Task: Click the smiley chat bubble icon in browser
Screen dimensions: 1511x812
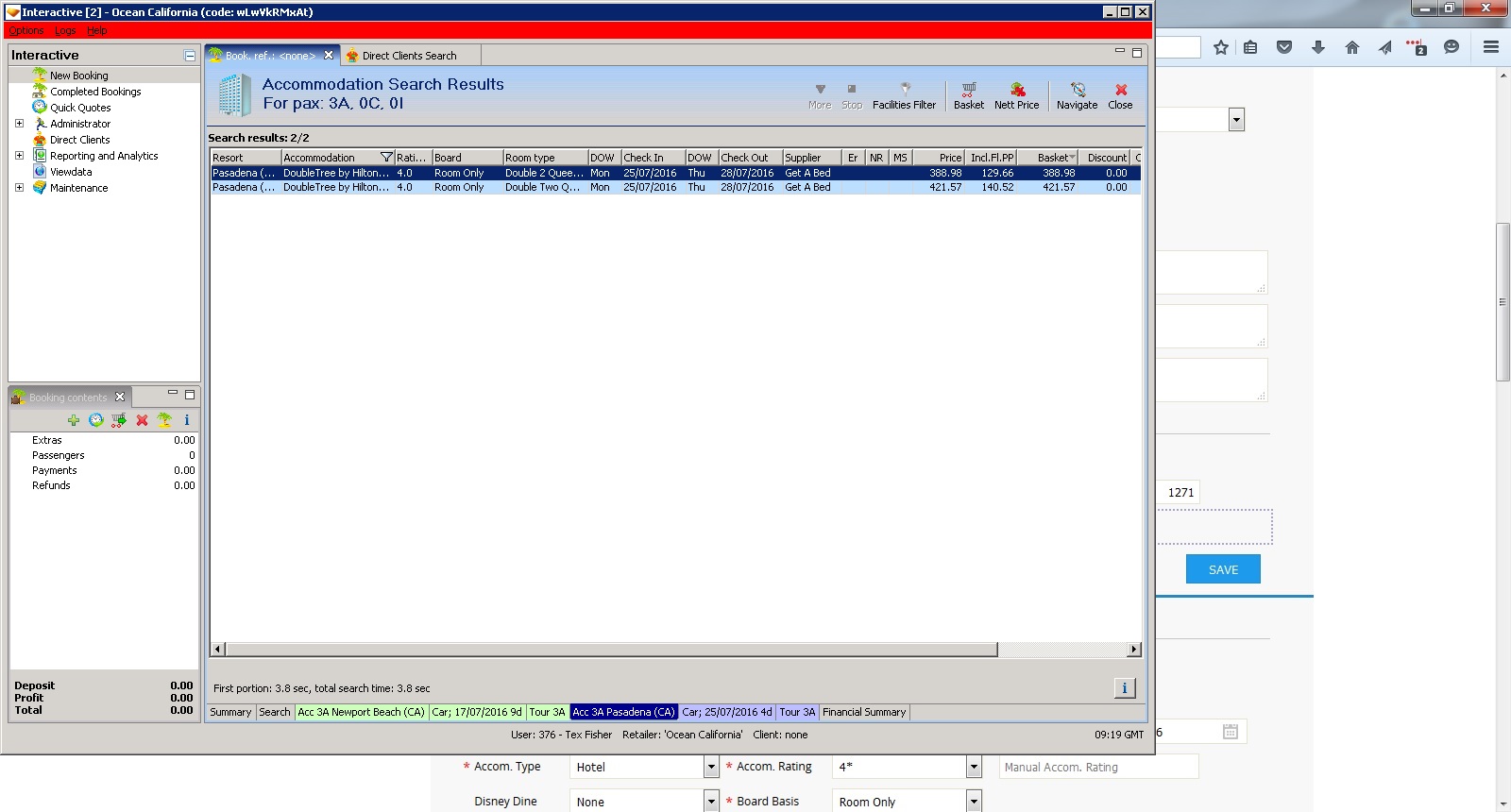Action: pyautogui.click(x=1452, y=47)
